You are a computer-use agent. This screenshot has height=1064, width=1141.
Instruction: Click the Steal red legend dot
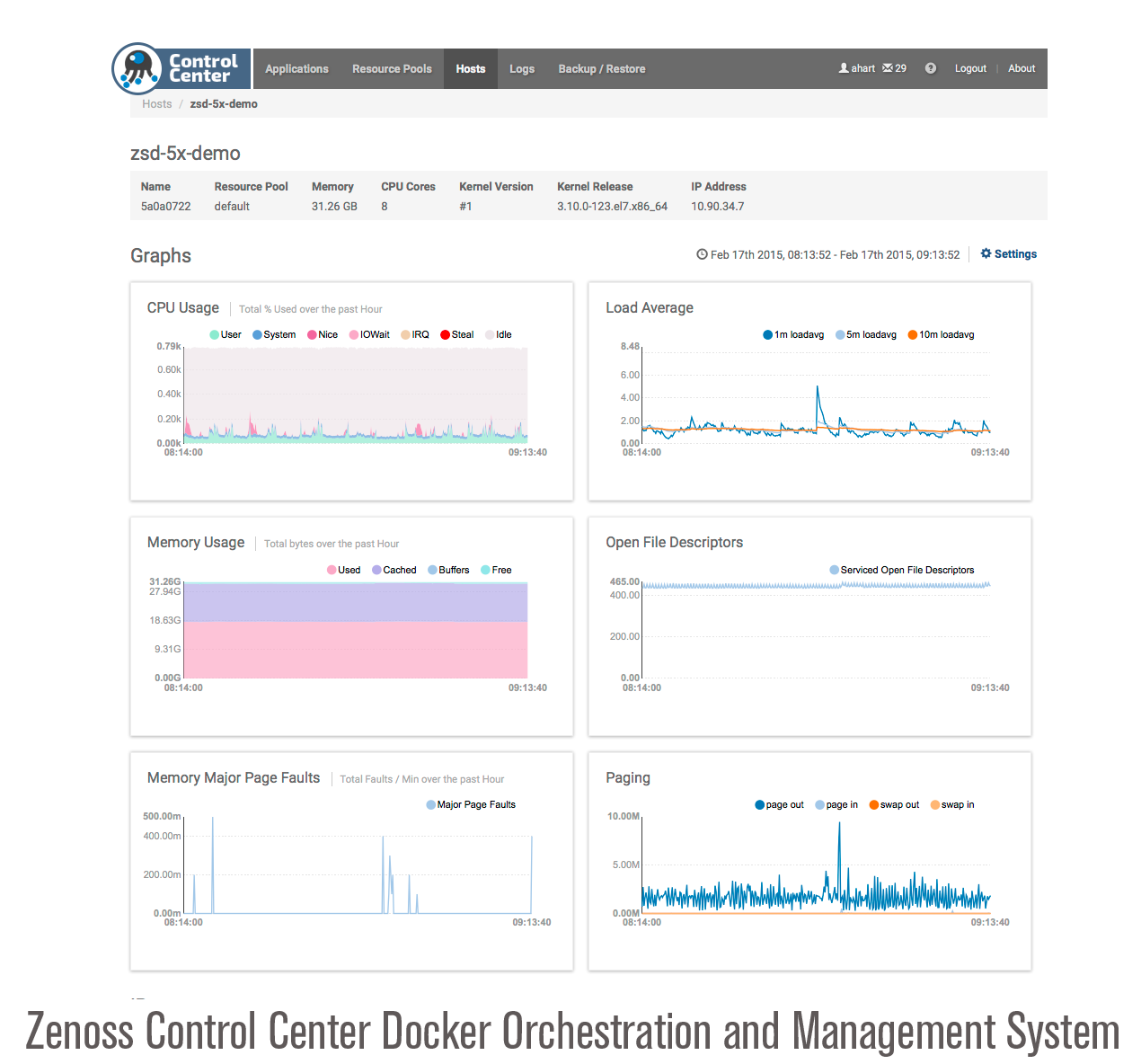point(446,335)
